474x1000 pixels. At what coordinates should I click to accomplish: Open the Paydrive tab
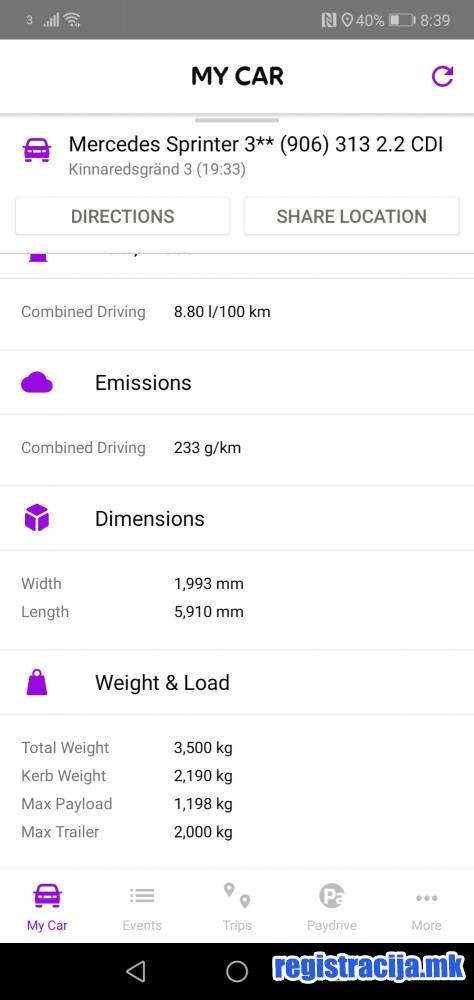332,906
